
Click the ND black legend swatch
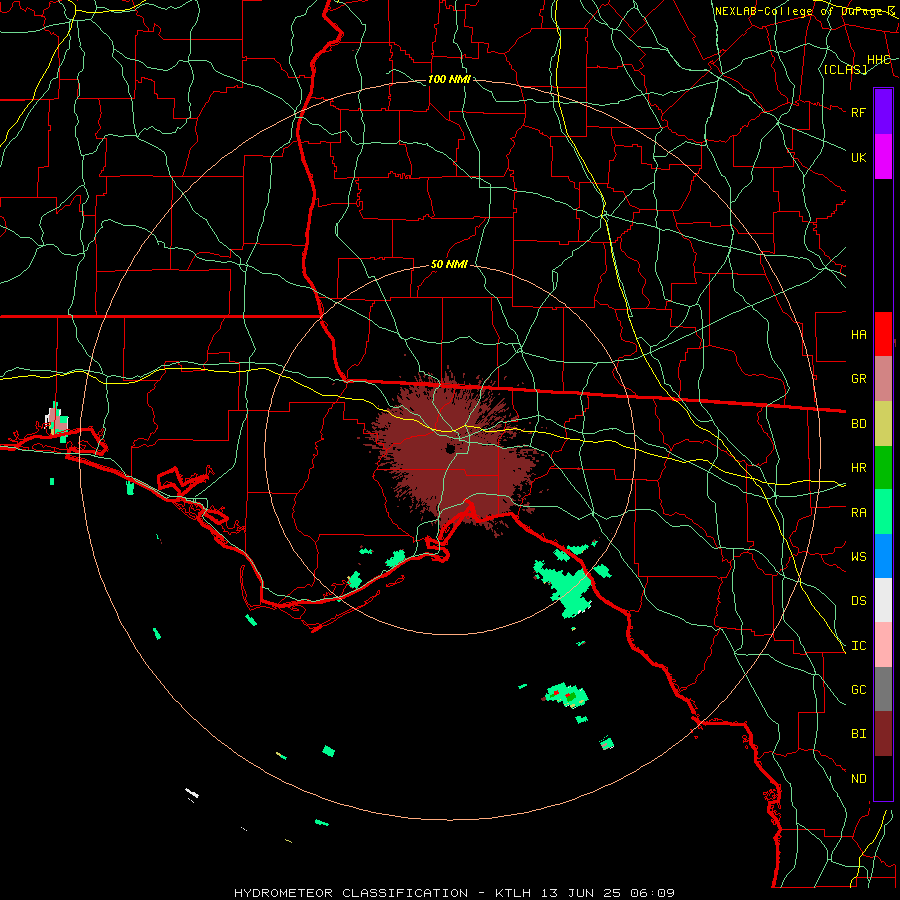(883, 778)
